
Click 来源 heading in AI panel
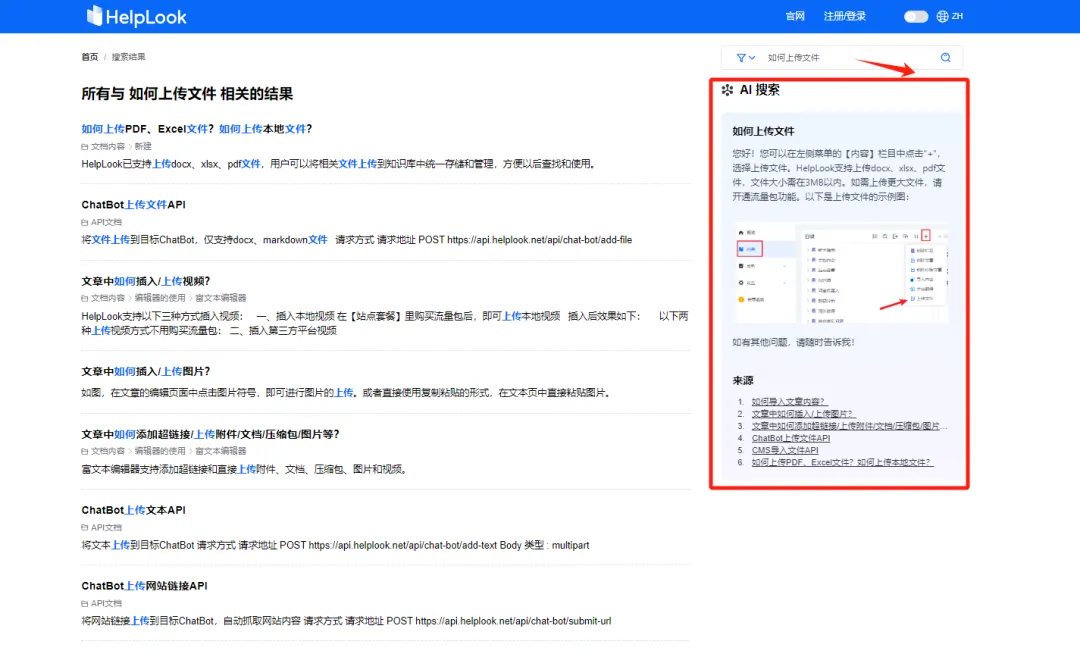tap(742, 380)
